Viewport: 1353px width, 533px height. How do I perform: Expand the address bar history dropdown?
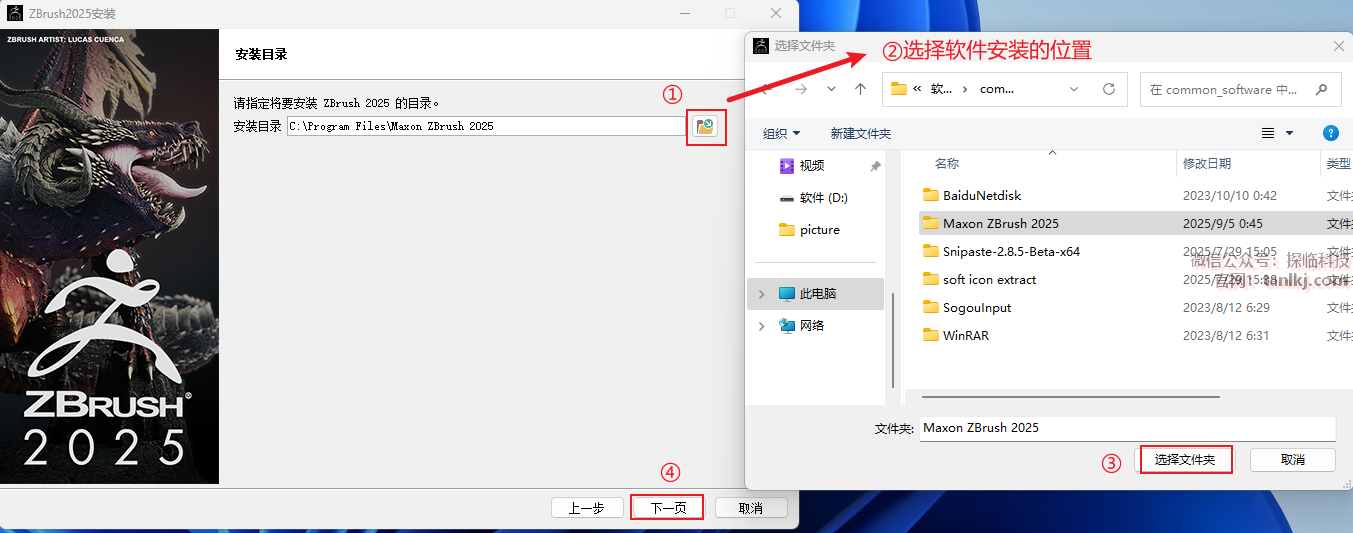click(x=1074, y=89)
